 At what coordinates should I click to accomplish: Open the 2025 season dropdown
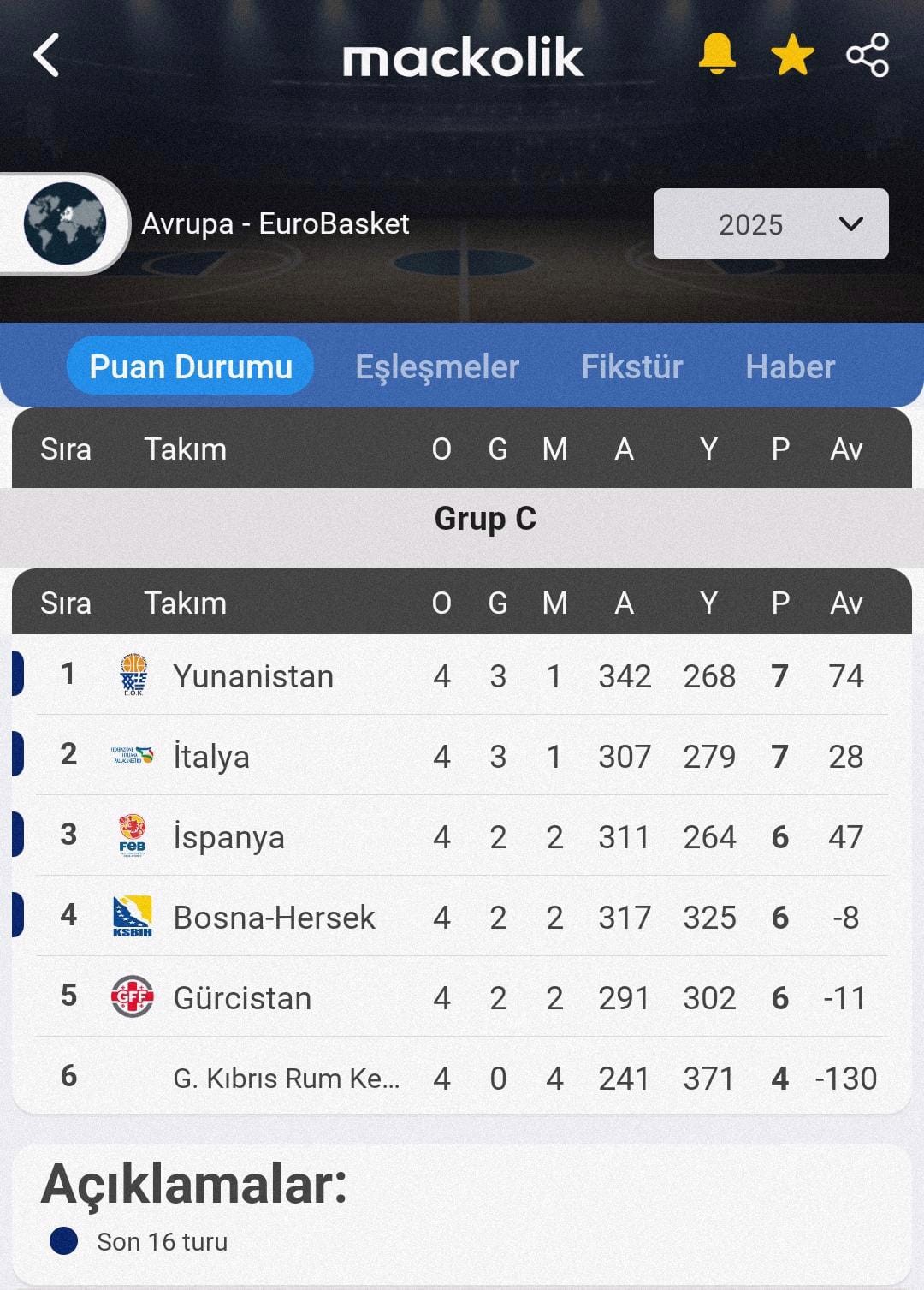click(x=771, y=224)
